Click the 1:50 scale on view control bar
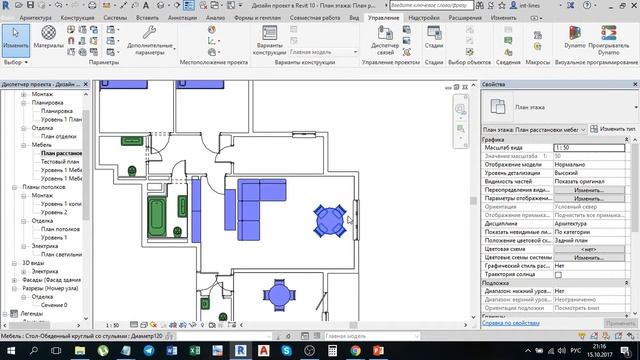The width and height of the screenshot is (640, 360). pos(112,325)
